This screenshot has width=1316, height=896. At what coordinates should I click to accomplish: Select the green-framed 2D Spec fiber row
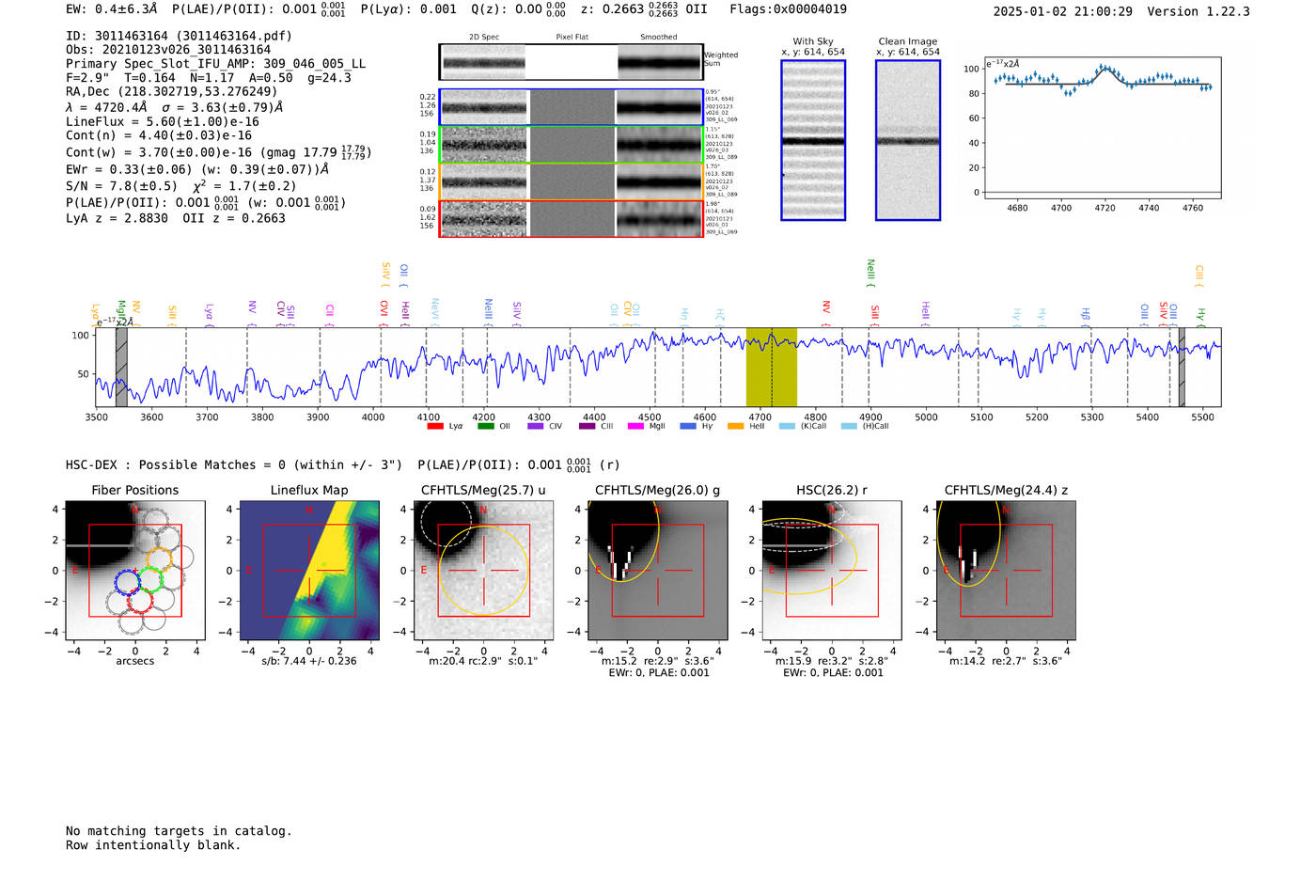(571, 145)
